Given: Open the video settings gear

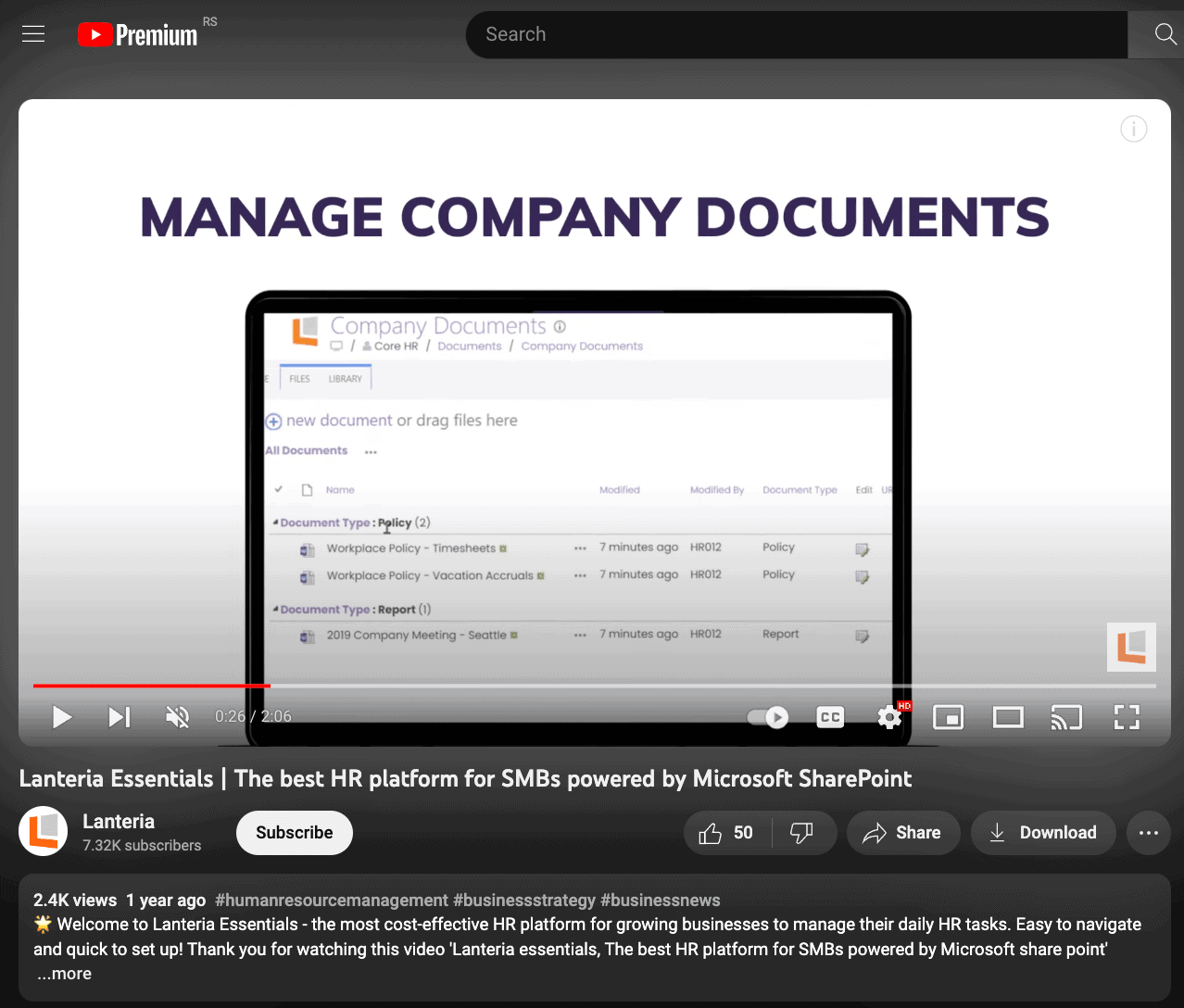Looking at the screenshot, I should coord(889,717).
